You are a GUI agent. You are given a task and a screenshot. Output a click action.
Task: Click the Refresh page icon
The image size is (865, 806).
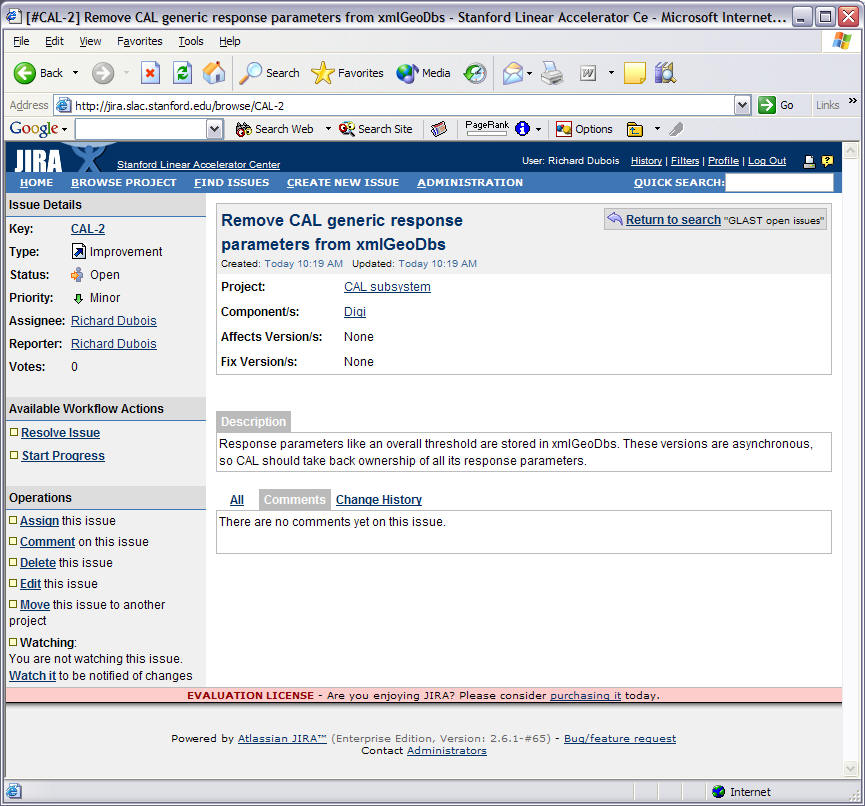pos(182,73)
